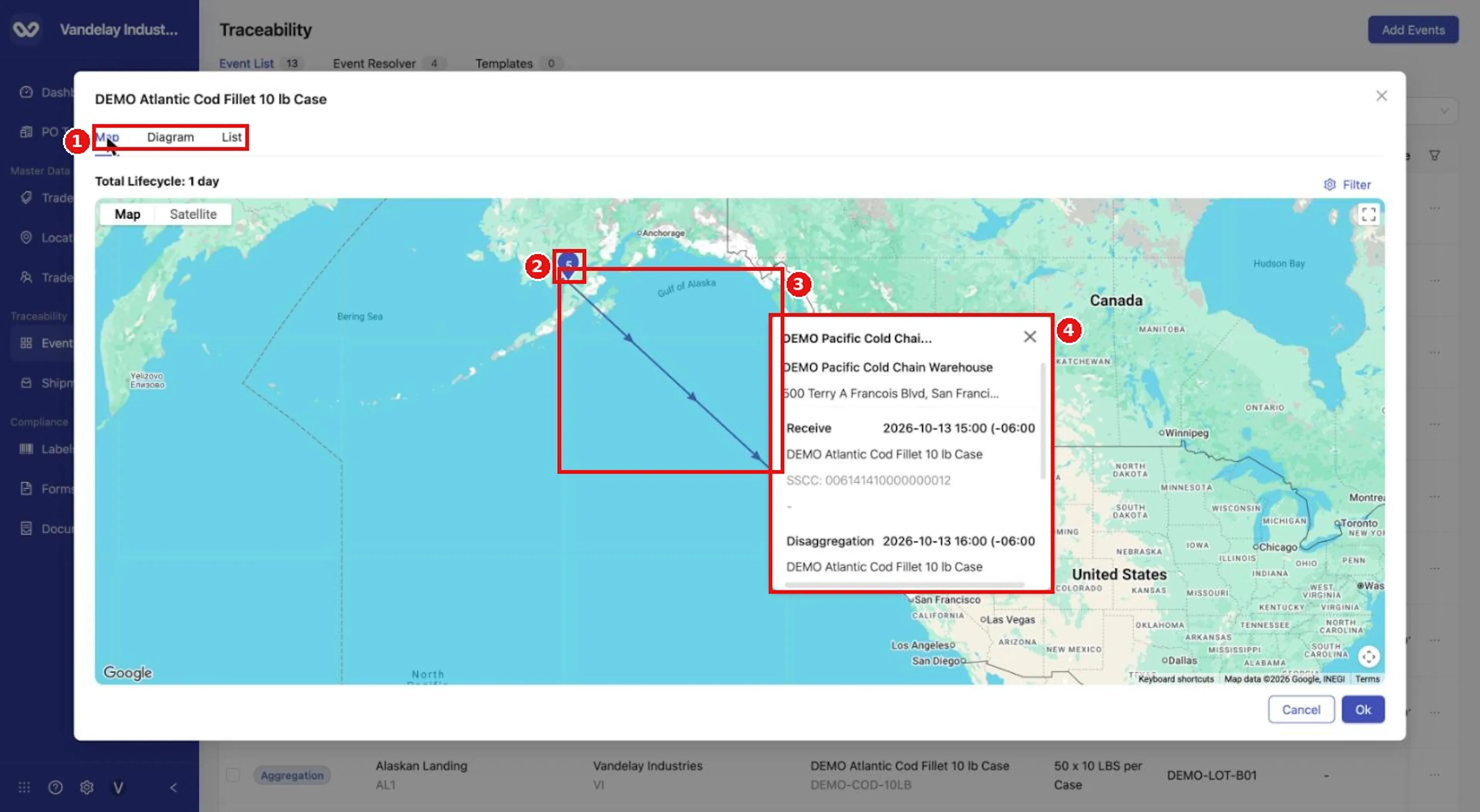This screenshot has width=1480, height=812.
Task: Select the Map view type button
Action: click(x=128, y=214)
